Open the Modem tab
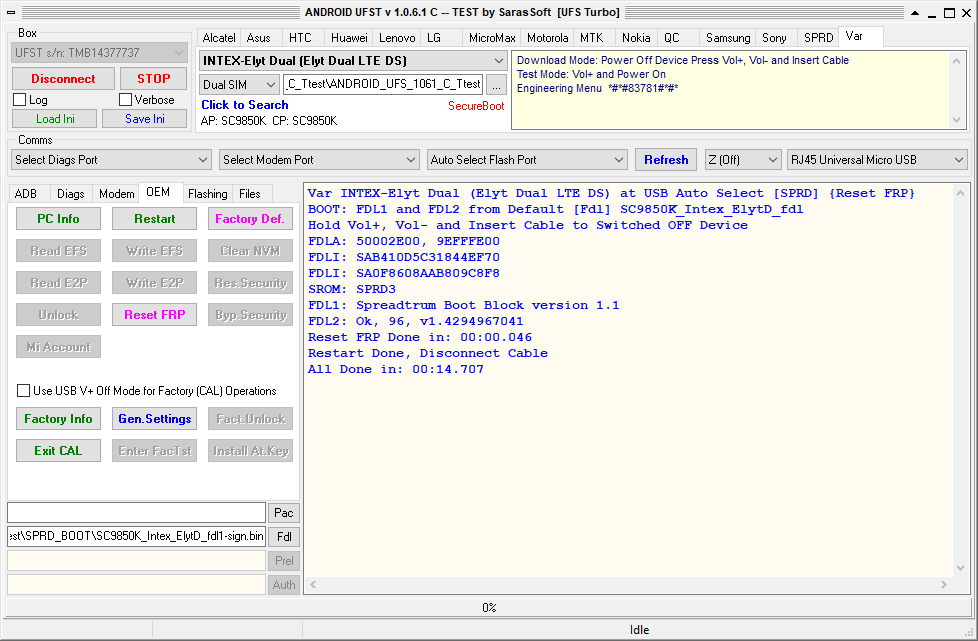 pyautogui.click(x=117, y=194)
